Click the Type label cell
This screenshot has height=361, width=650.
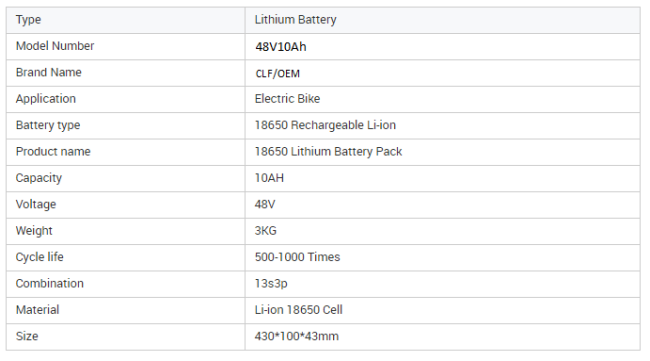pyautogui.click(x=126, y=20)
